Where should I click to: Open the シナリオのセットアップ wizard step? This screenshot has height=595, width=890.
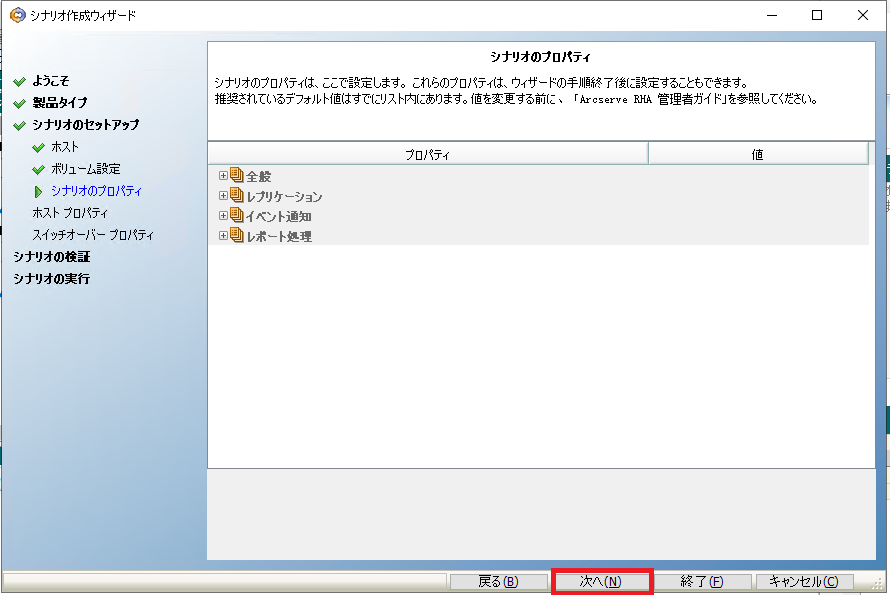pos(85,124)
